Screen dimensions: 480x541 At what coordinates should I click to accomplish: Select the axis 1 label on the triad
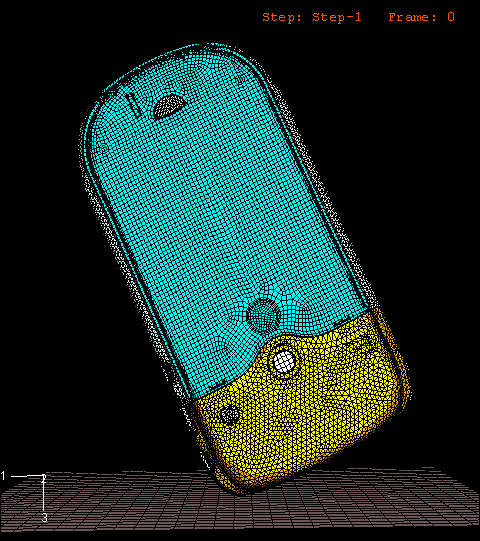[x=3, y=476]
